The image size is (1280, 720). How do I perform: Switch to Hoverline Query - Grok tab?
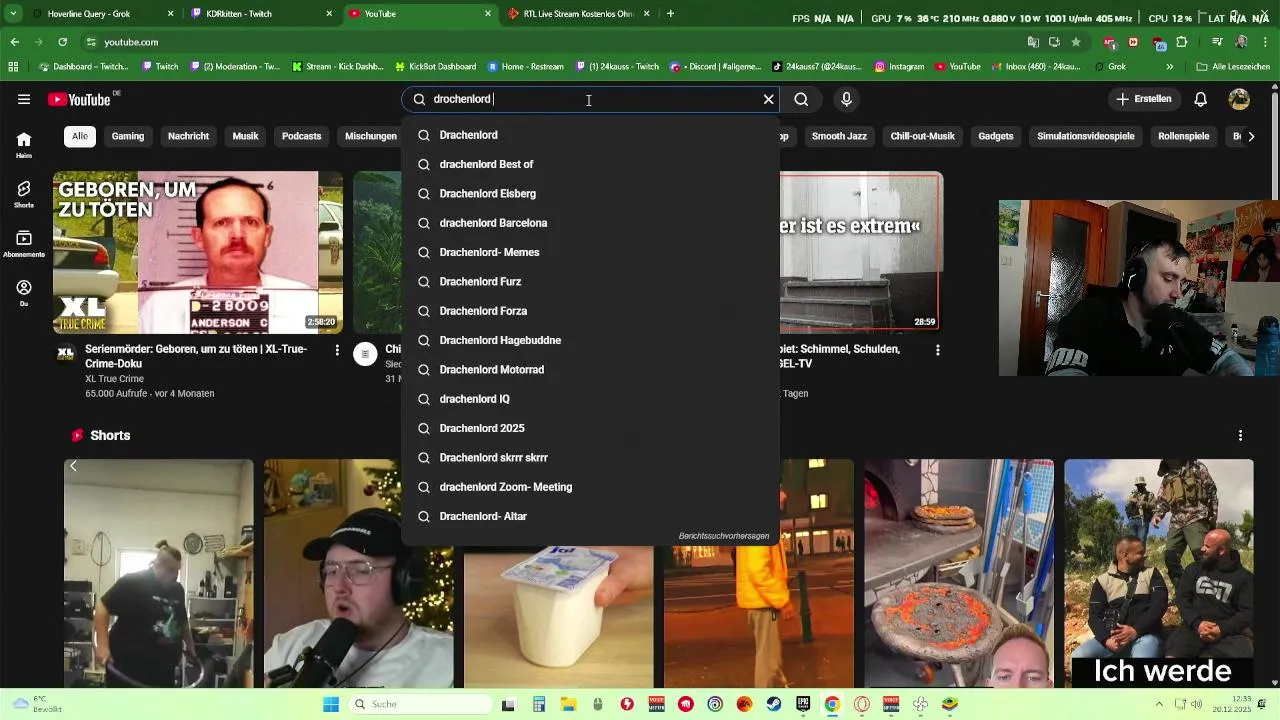click(101, 14)
